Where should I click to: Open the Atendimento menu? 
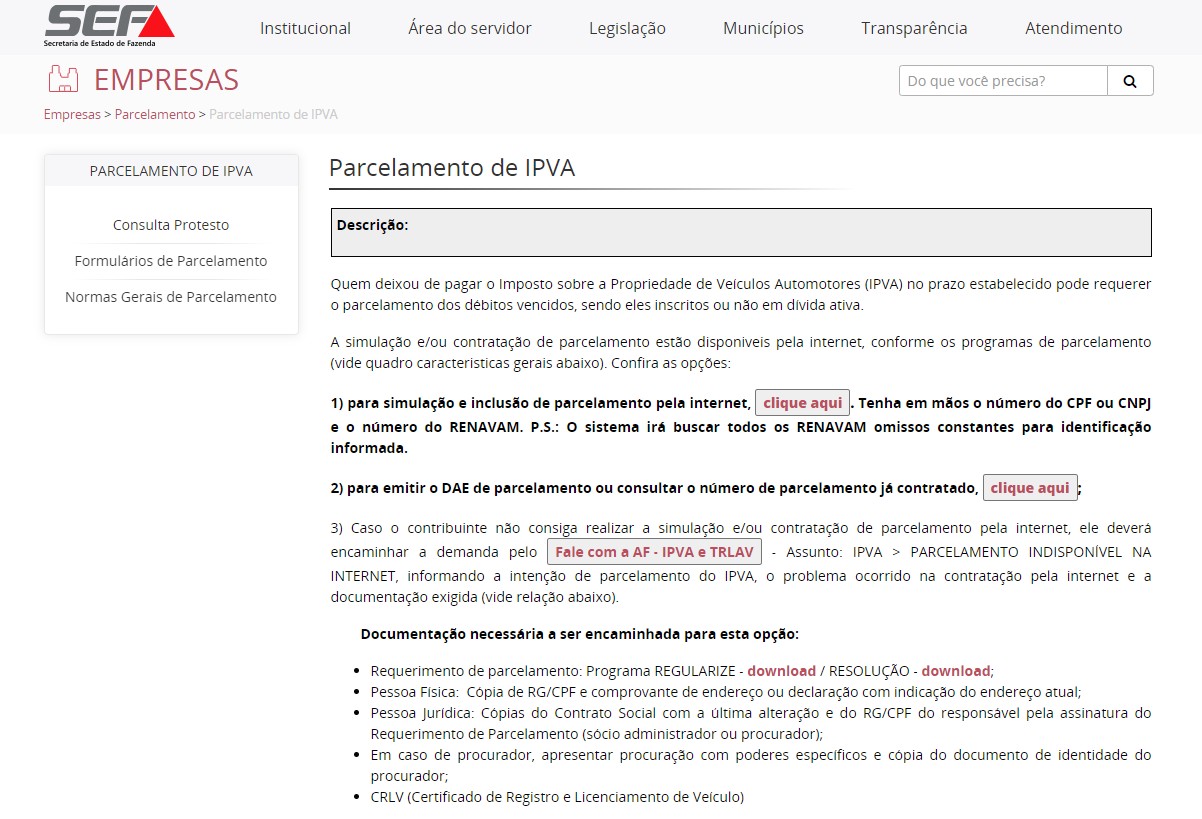[x=1073, y=28]
